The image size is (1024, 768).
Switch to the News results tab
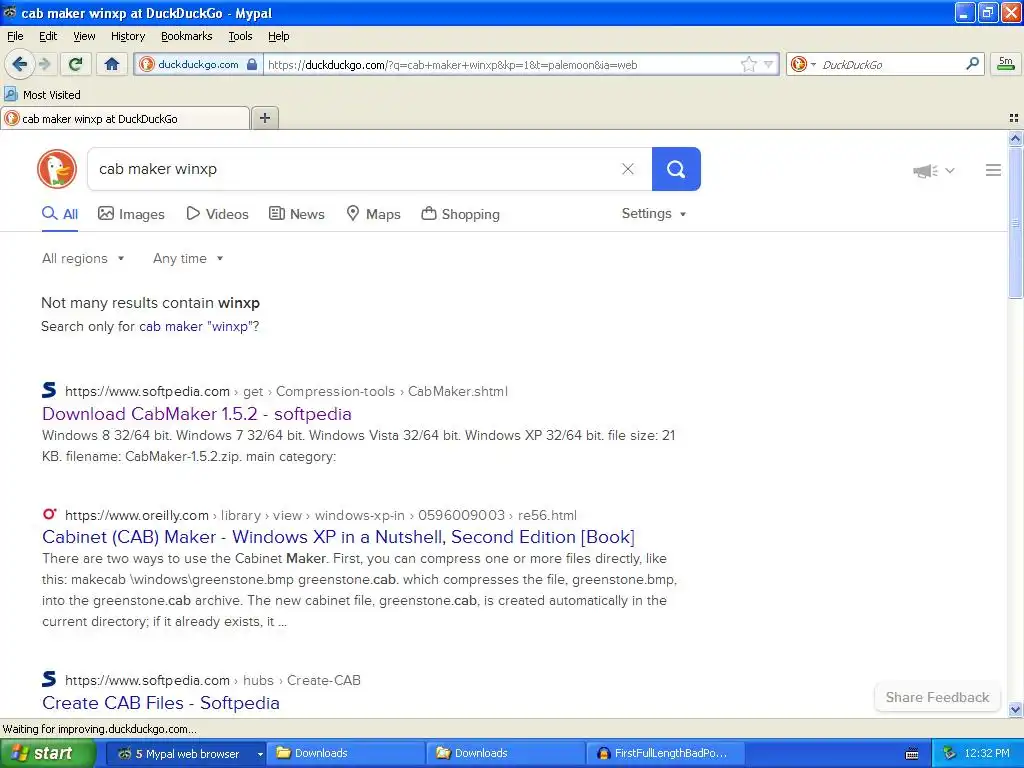[x=297, y=214]
